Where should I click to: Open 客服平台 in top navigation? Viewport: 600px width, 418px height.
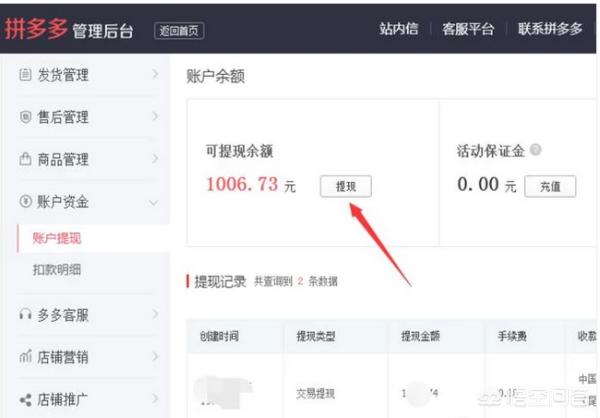point(468,29)
